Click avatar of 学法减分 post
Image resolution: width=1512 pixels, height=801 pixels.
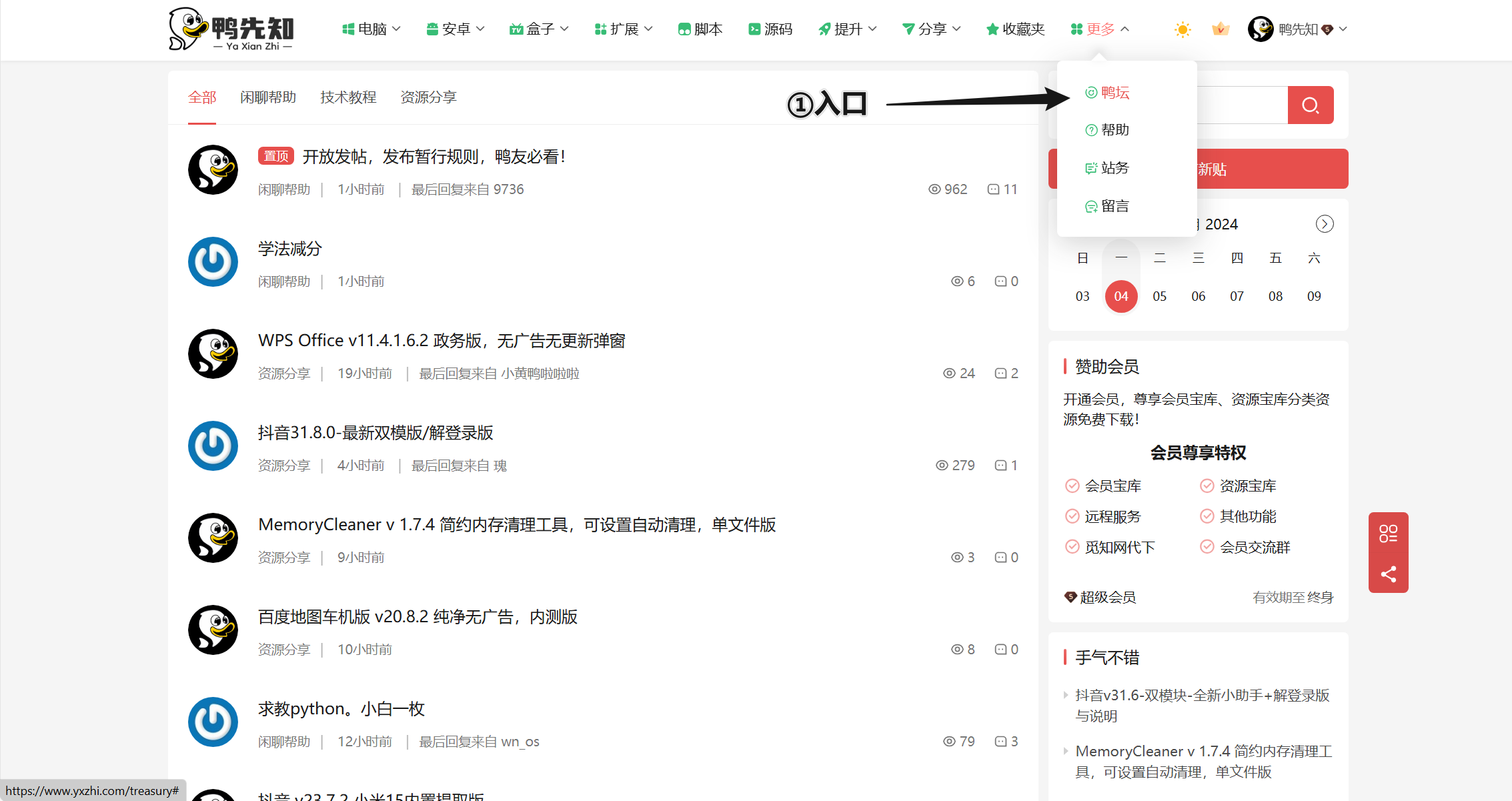click(x=213, y=261)
